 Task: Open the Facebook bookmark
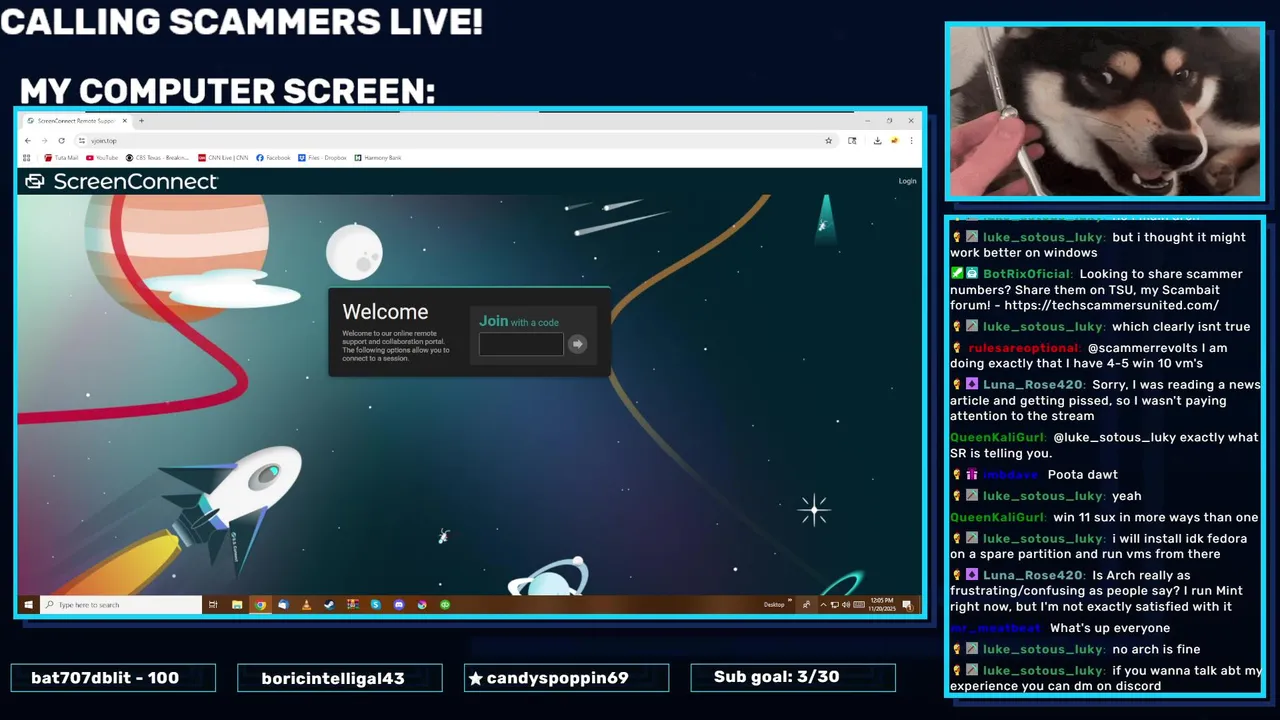(273, 158)
